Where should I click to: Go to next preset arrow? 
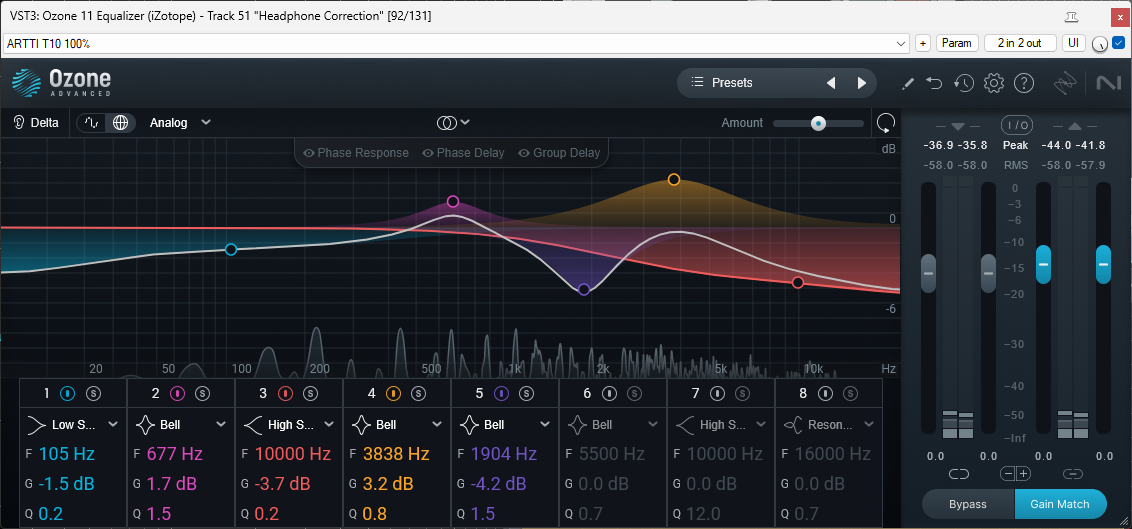(x=861, y=83)
